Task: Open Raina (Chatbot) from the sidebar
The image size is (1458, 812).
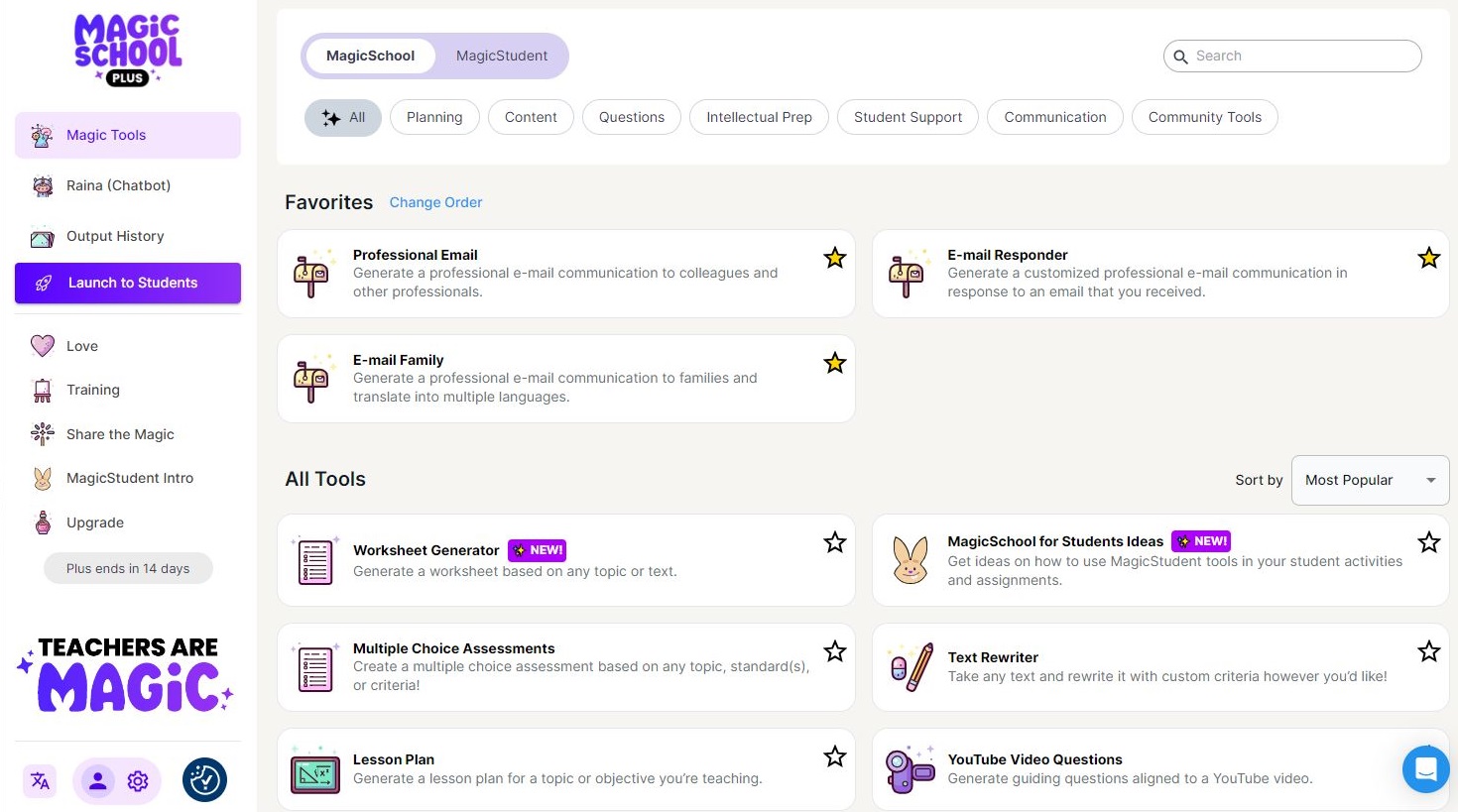Action: click(118, 185)
